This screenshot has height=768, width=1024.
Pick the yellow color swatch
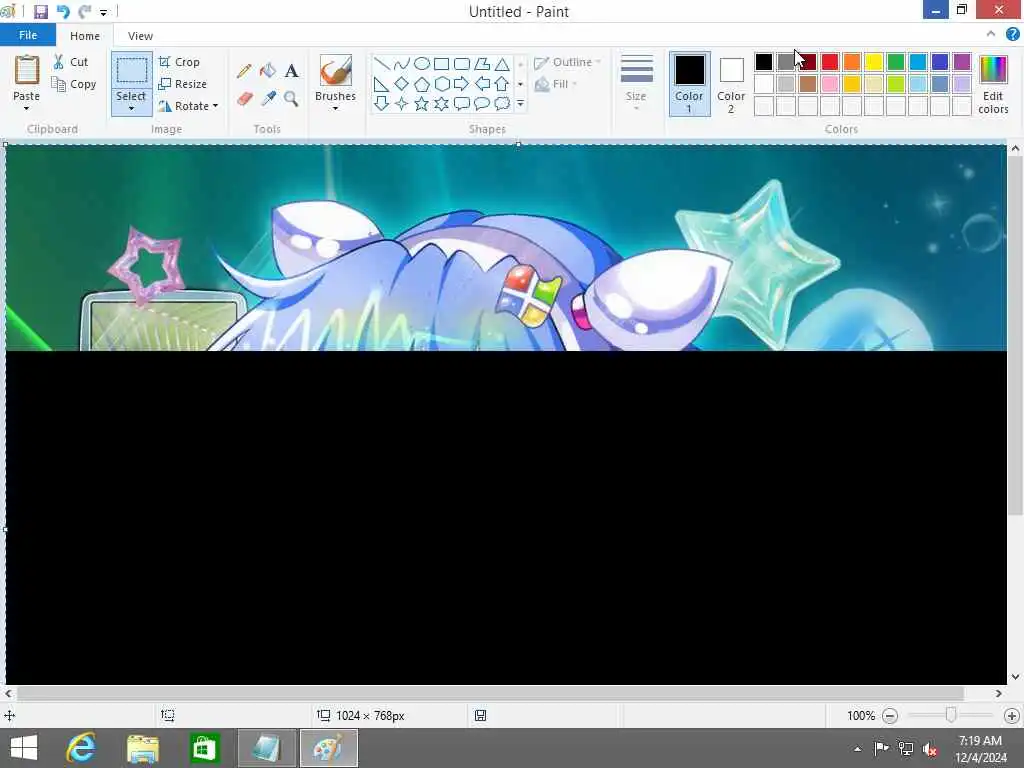pos(874,62)
